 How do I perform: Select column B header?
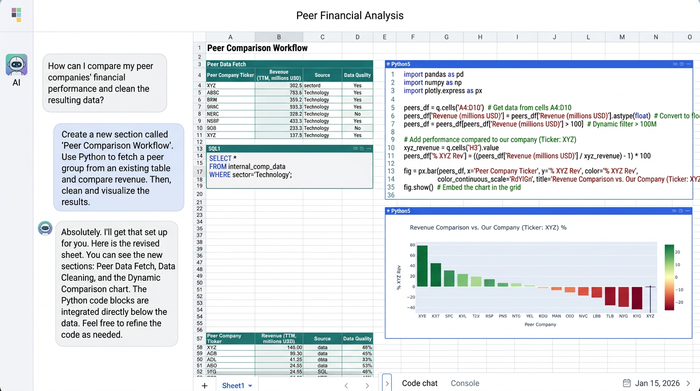pyautogui.click(x=279, y=37)
